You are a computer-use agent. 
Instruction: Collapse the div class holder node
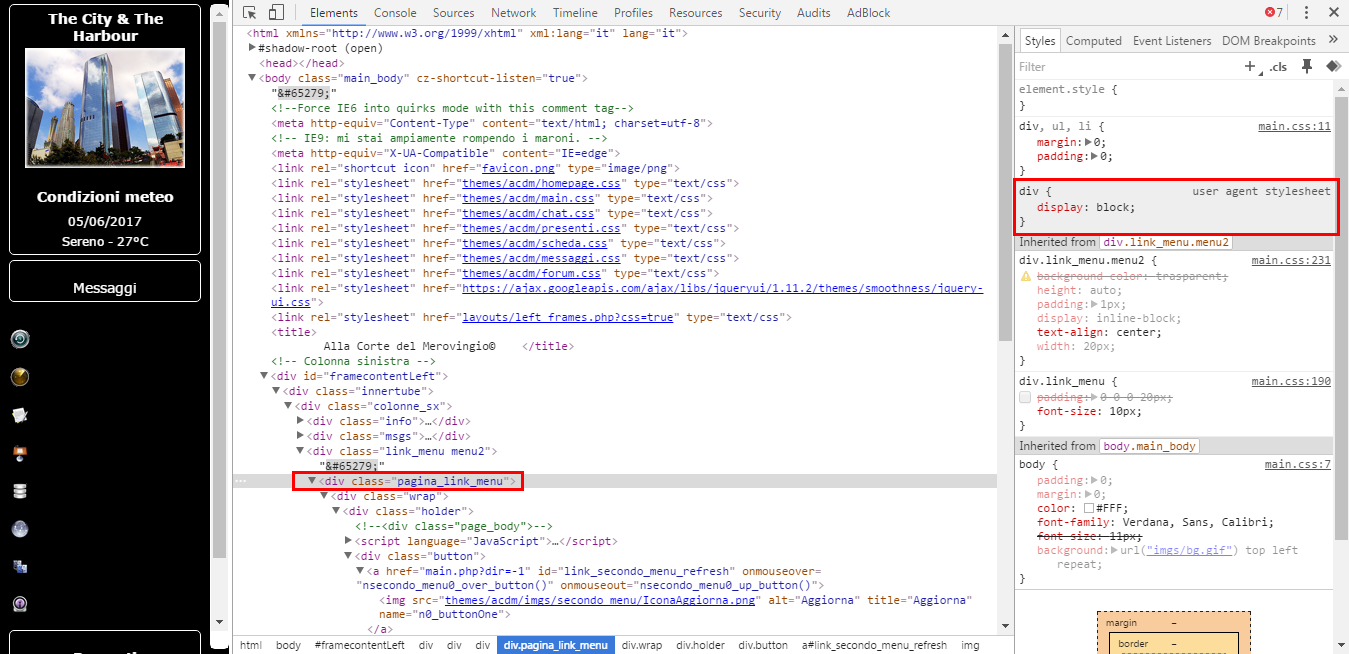tap(336, 512)
